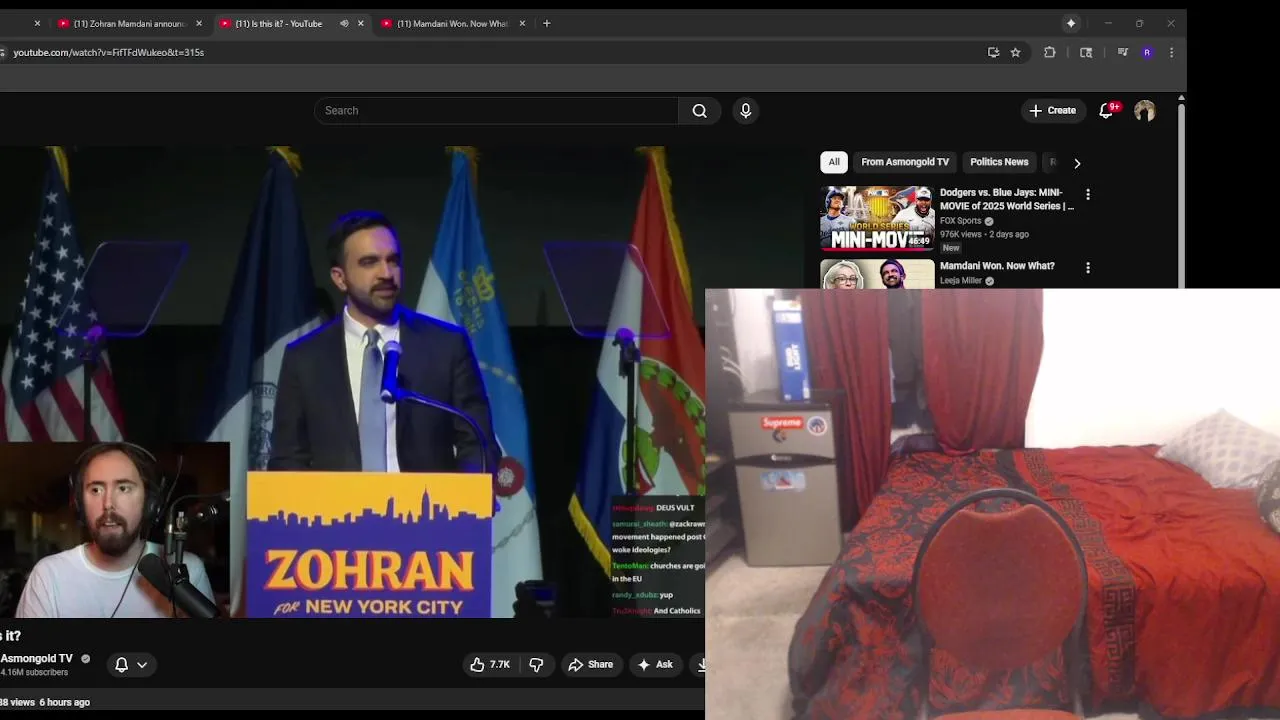This screenshot has height=720, width=1280.
Task: Open Asmongold TV channel link
Action: click(x=37, y=659)
